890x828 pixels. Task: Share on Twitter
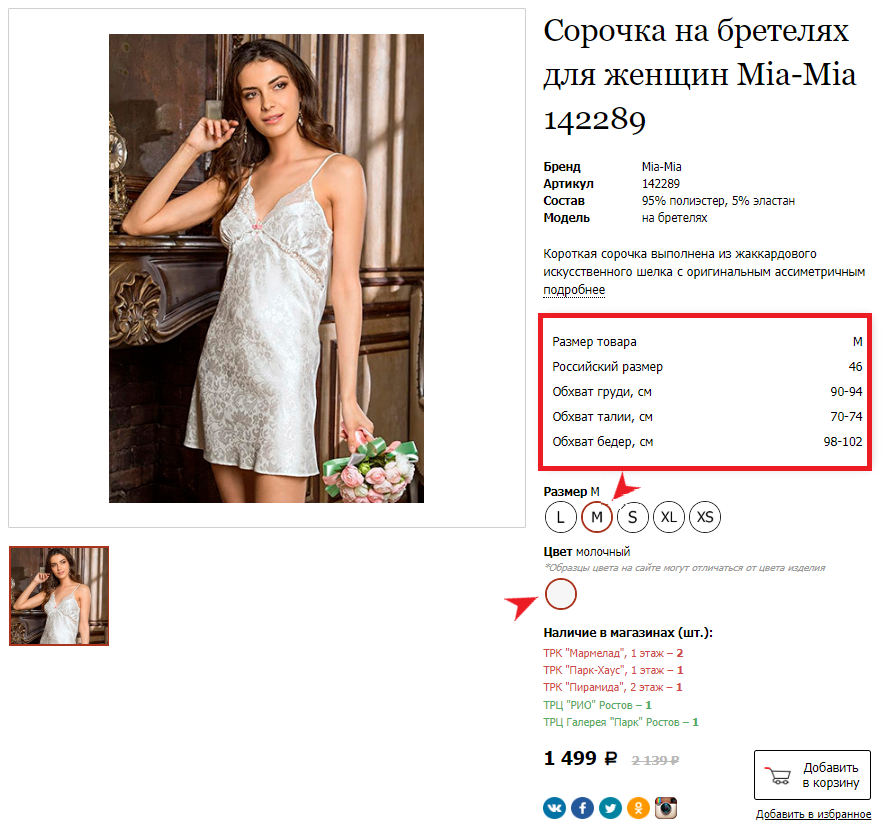(611, 808)
